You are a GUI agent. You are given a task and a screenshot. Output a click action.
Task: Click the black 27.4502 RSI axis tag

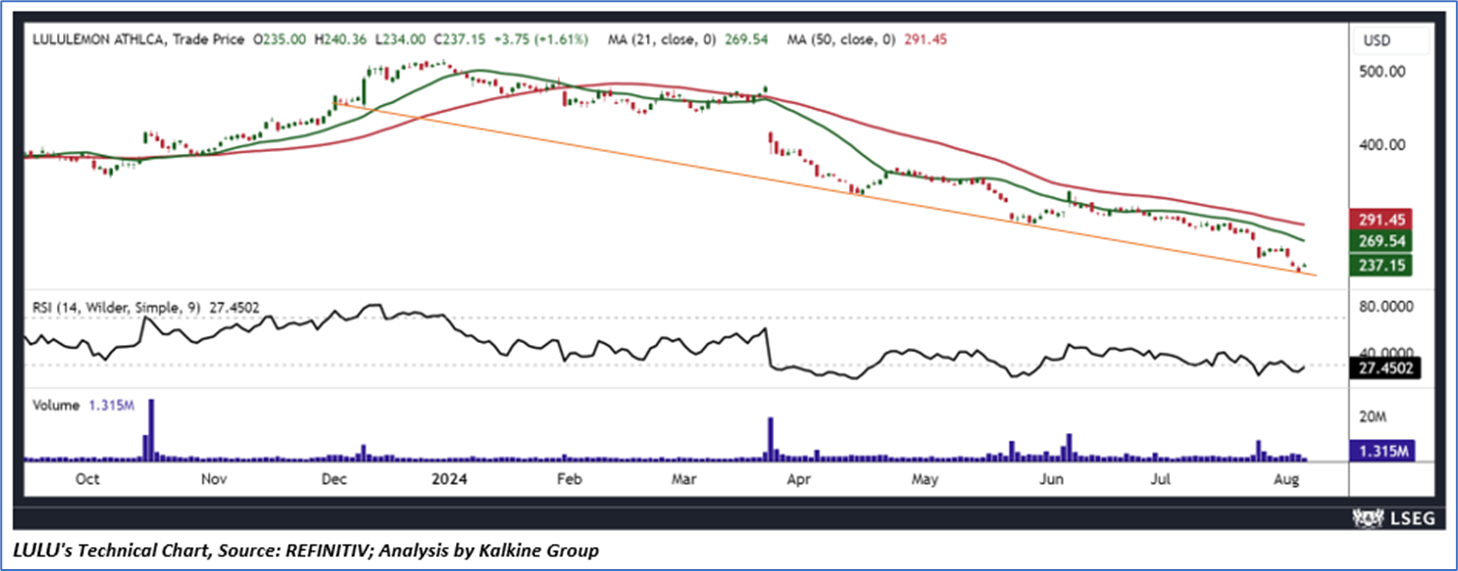pos(1384,369)
